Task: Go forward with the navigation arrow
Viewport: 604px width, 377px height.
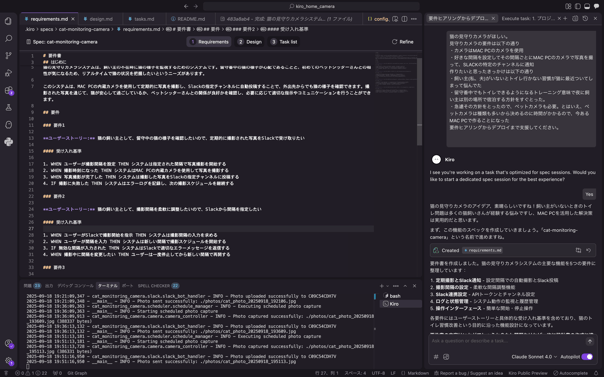Action: (x=196, y=6)
